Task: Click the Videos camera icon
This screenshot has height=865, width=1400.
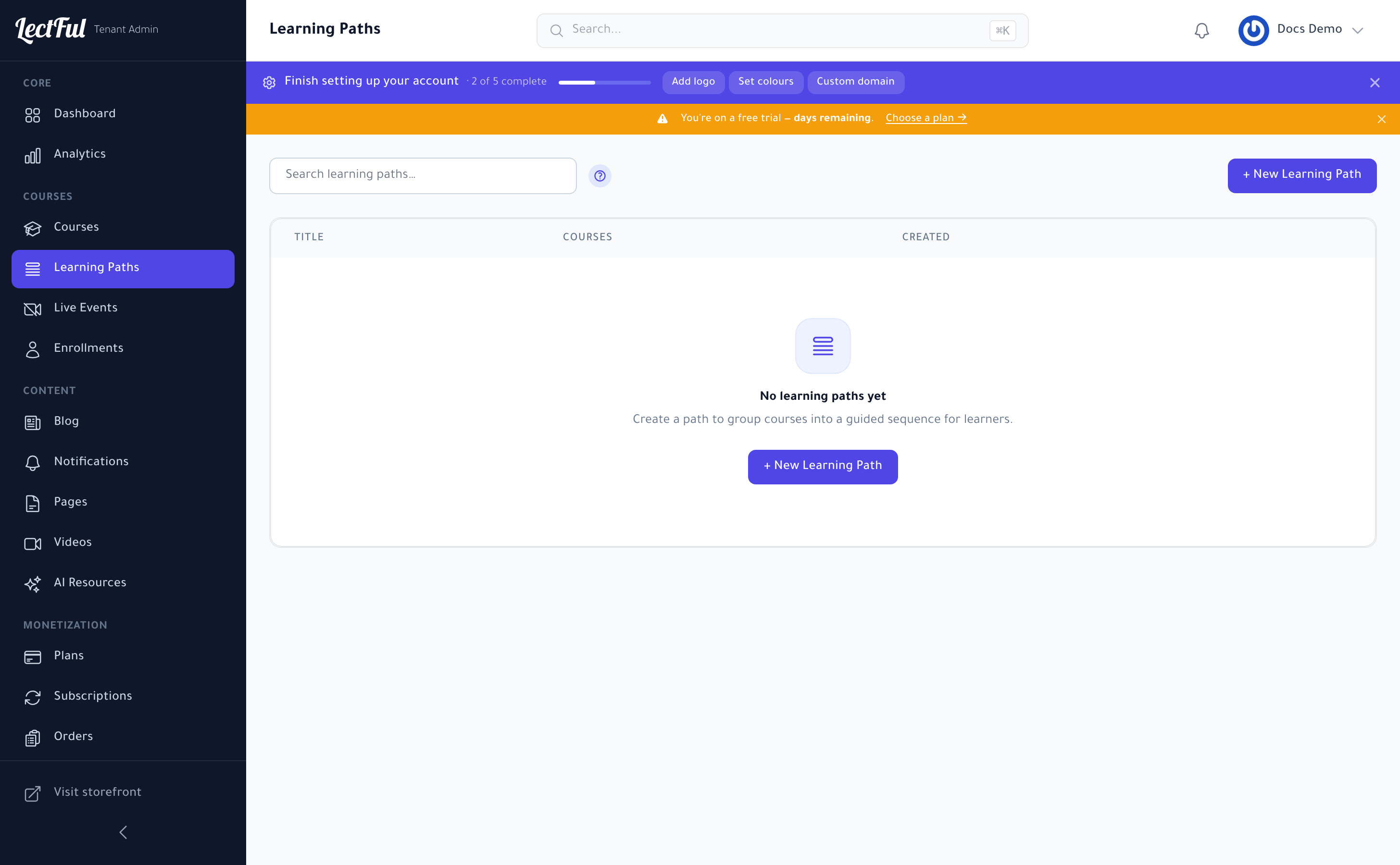Action: tap(33, 544)
